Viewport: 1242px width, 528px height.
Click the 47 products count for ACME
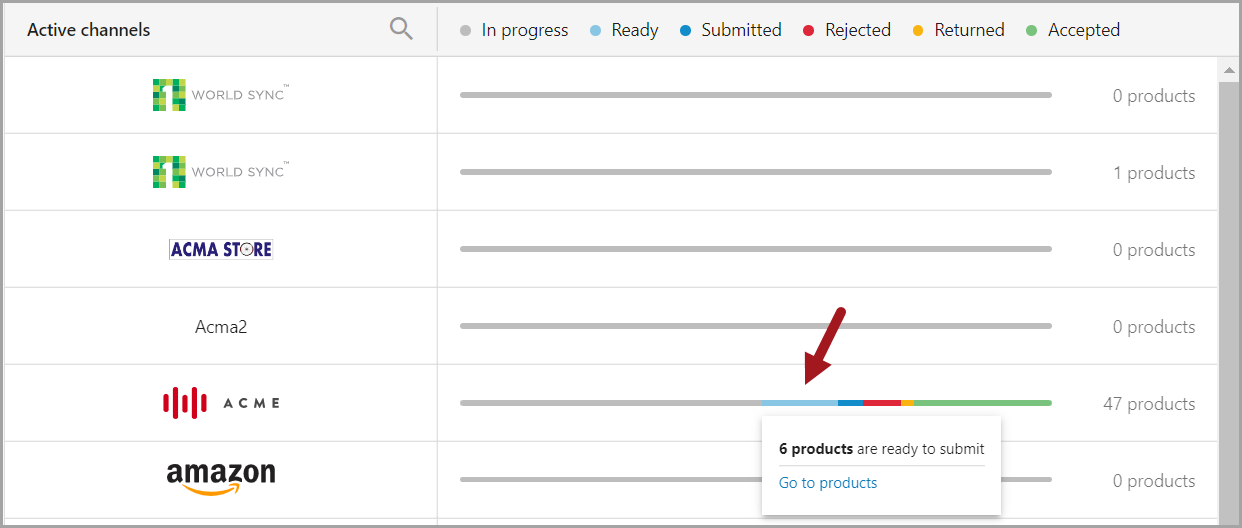pos(1149,404)
